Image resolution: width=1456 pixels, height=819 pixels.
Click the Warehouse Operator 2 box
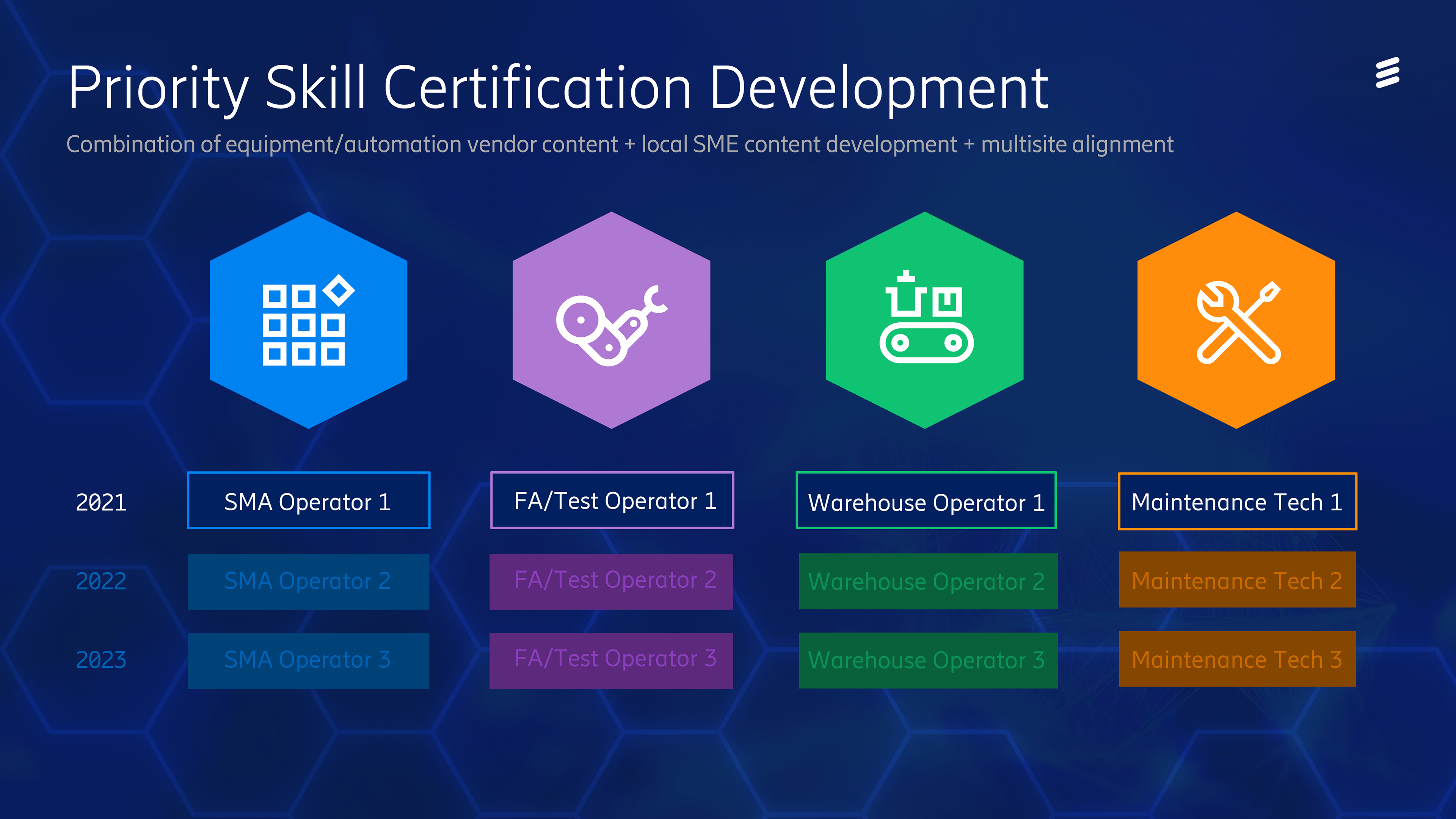click(x=928, y=581)
